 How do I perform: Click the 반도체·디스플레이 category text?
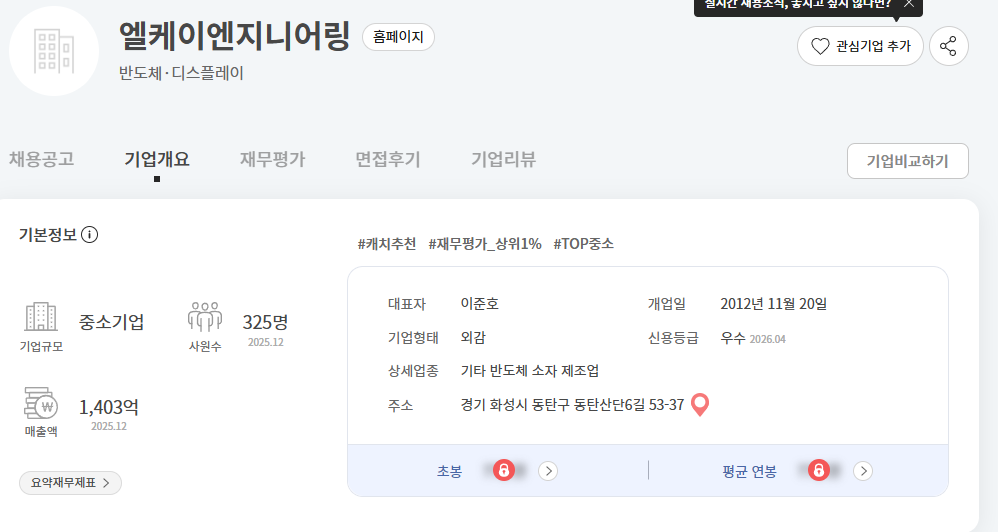(x=181, y=73)
